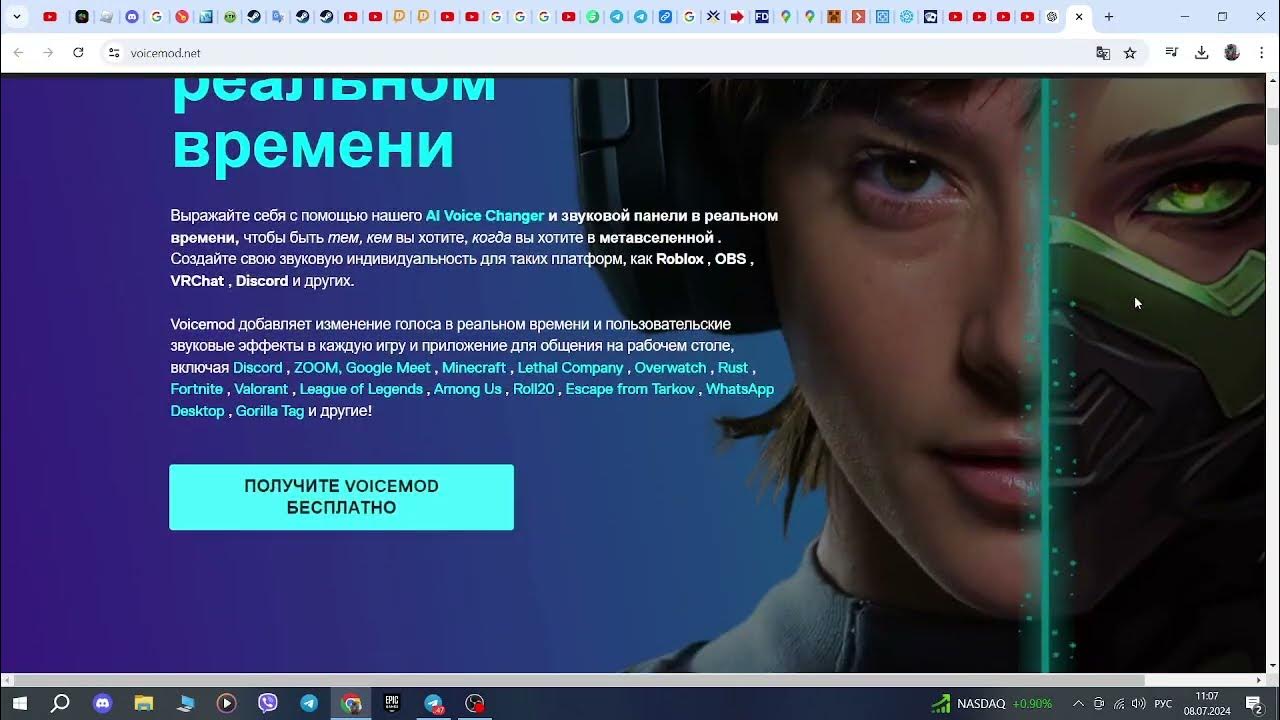Switch to the FD browser tab
The height and width of the screenshot is (720, 1280).
[762, 17]
